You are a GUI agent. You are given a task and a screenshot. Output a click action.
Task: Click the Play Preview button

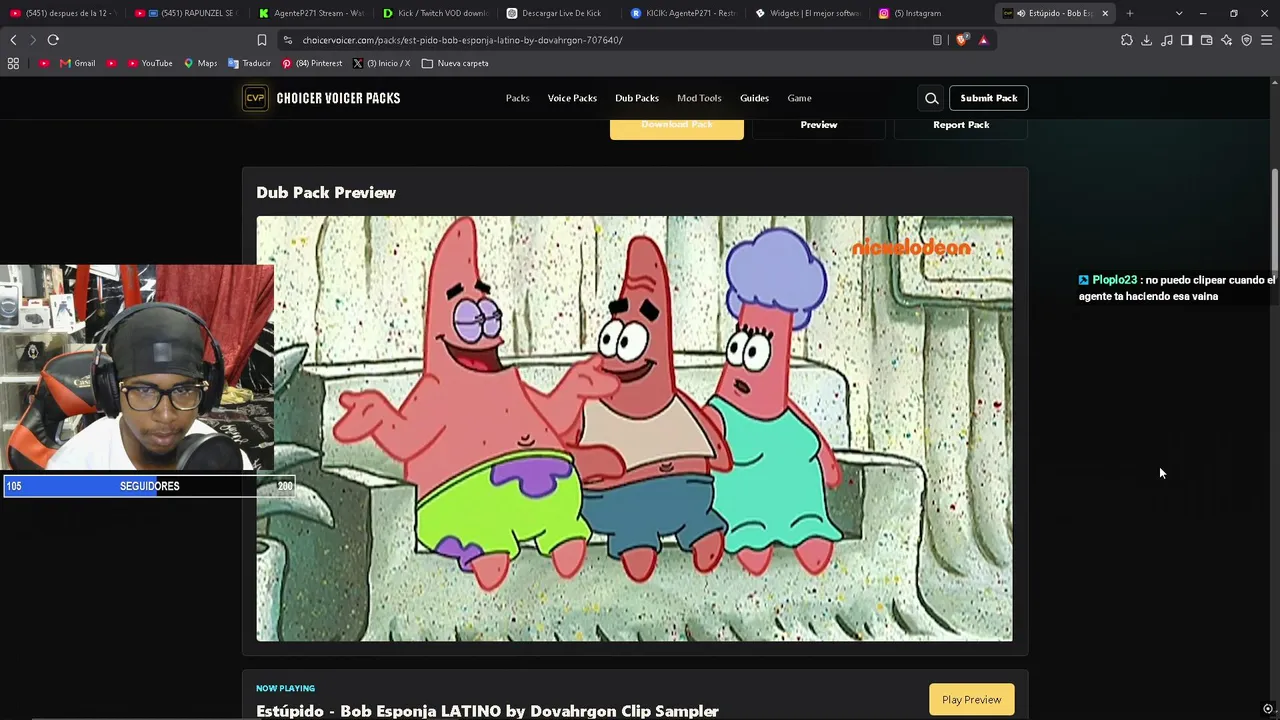(971, 700)
